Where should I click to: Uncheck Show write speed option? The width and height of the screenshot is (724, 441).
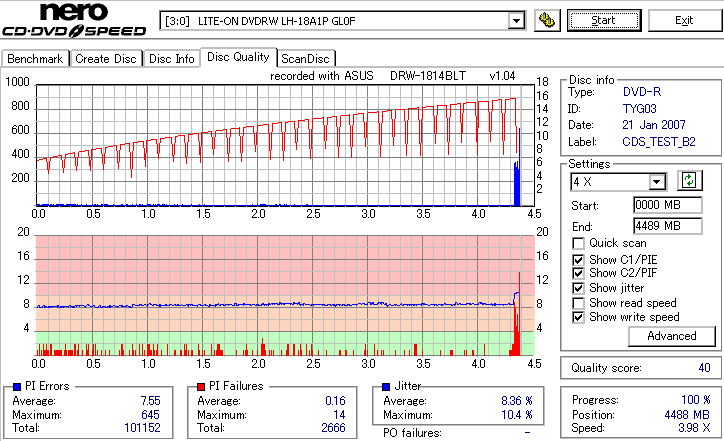point(578,317)
